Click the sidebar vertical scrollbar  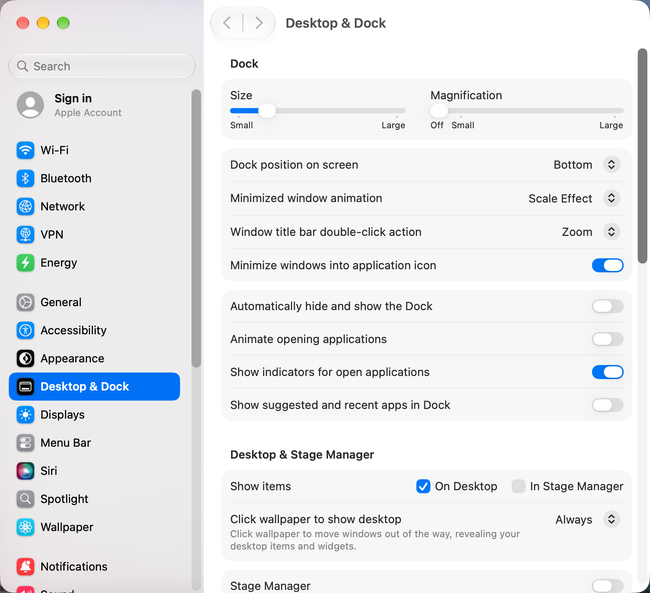pyautogui.click(x=196, y=228)
